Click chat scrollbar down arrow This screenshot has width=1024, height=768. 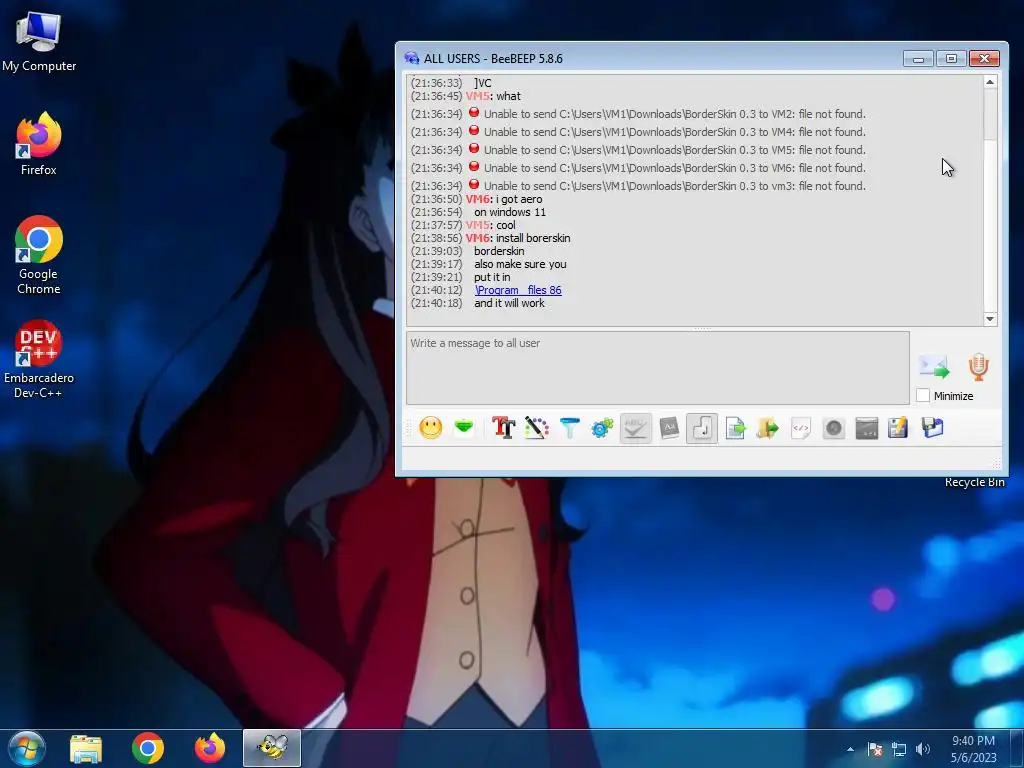(x=990, y=319)
